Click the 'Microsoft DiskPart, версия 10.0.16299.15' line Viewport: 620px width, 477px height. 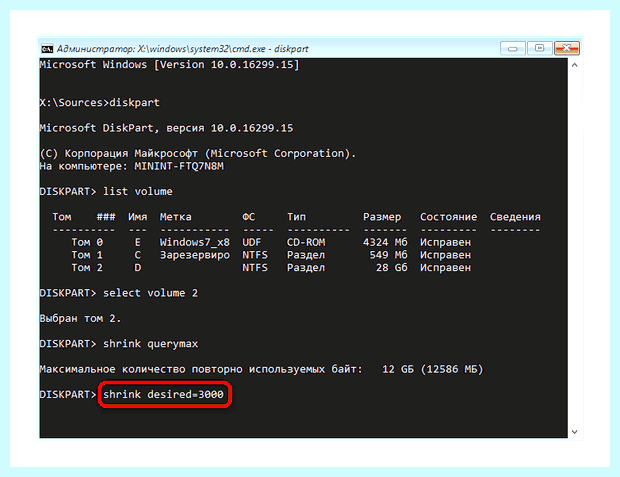[x=166, y=128]
